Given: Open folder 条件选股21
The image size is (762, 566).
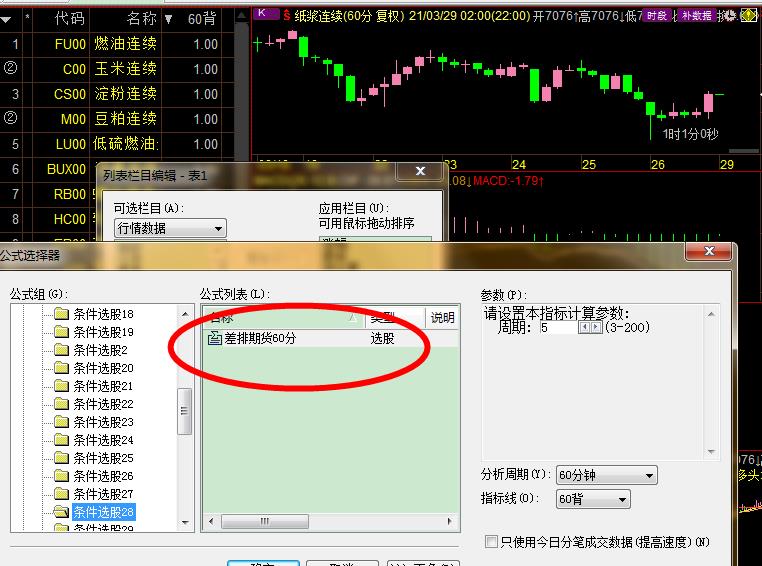Looking at the screenshot, I should click(103, 386).
